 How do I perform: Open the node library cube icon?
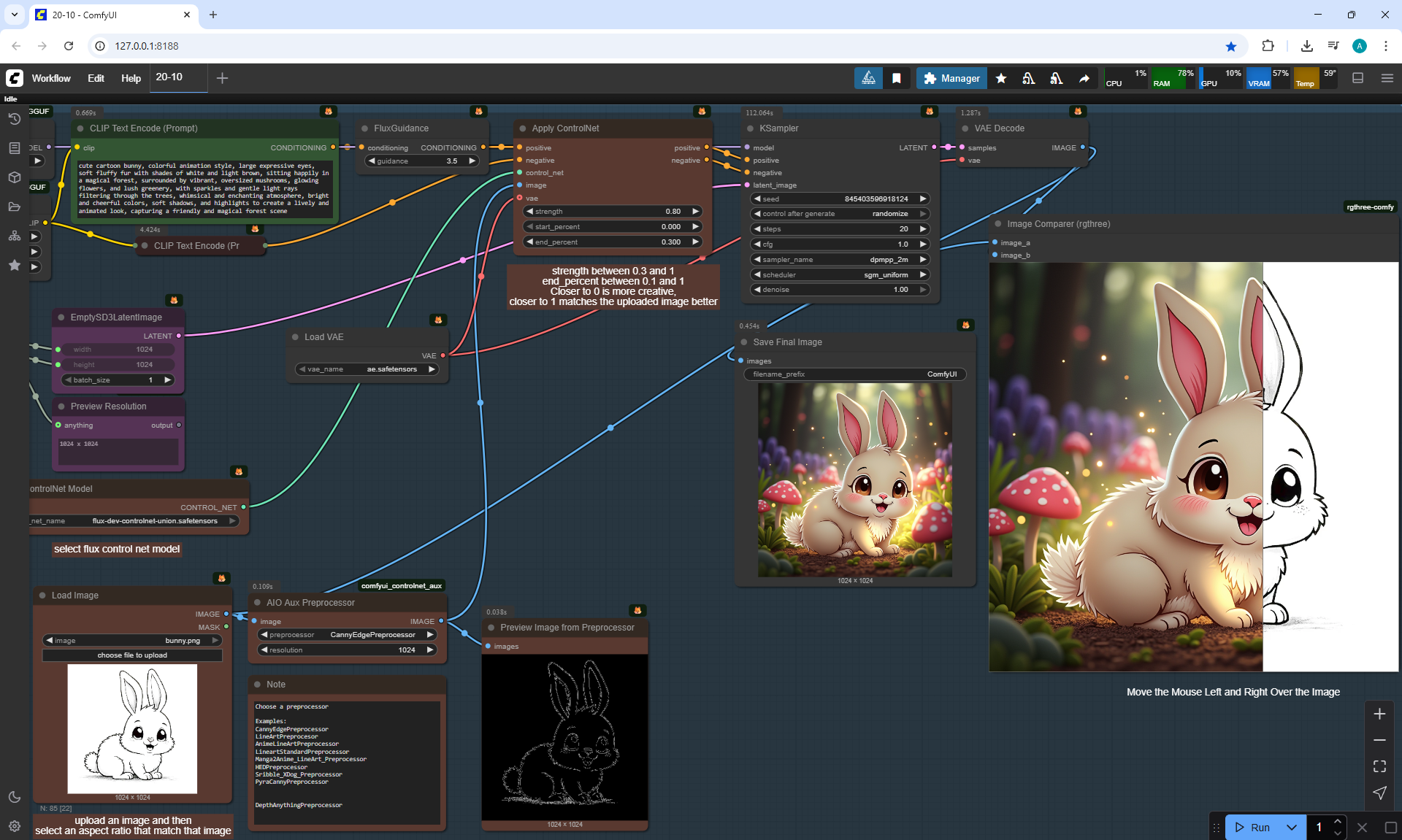(14, 177)
